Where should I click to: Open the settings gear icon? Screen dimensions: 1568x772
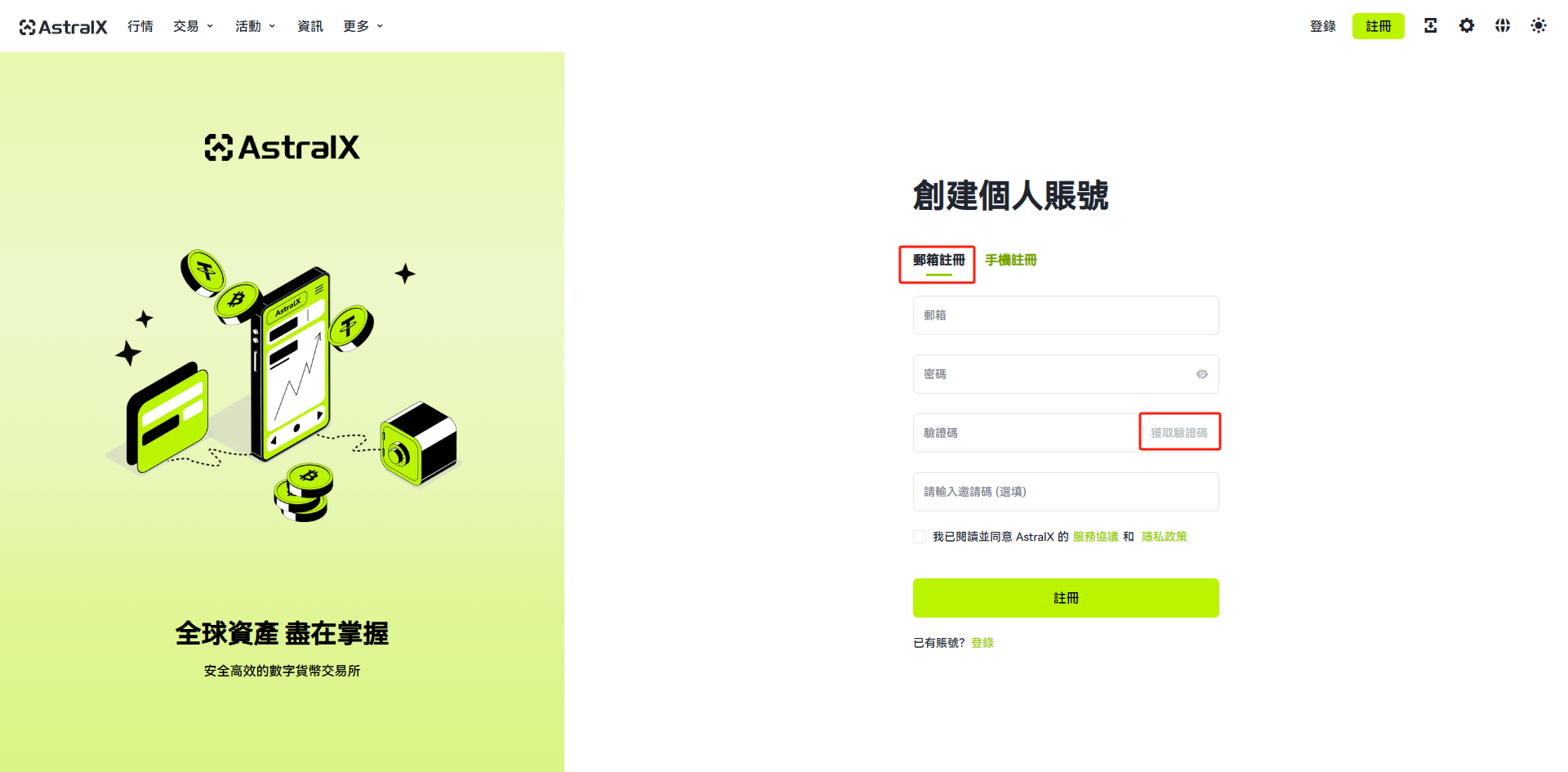click(x=1467, y=26)
